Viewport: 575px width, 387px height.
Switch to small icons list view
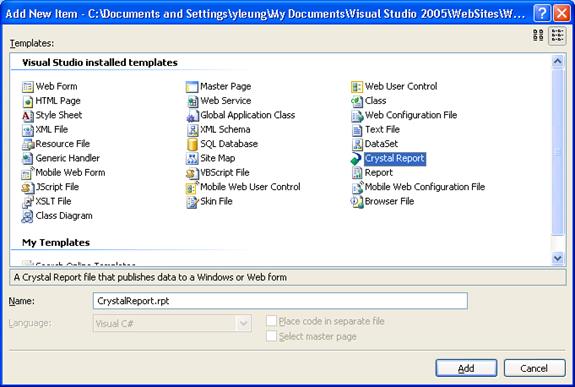tap(557, 36)
